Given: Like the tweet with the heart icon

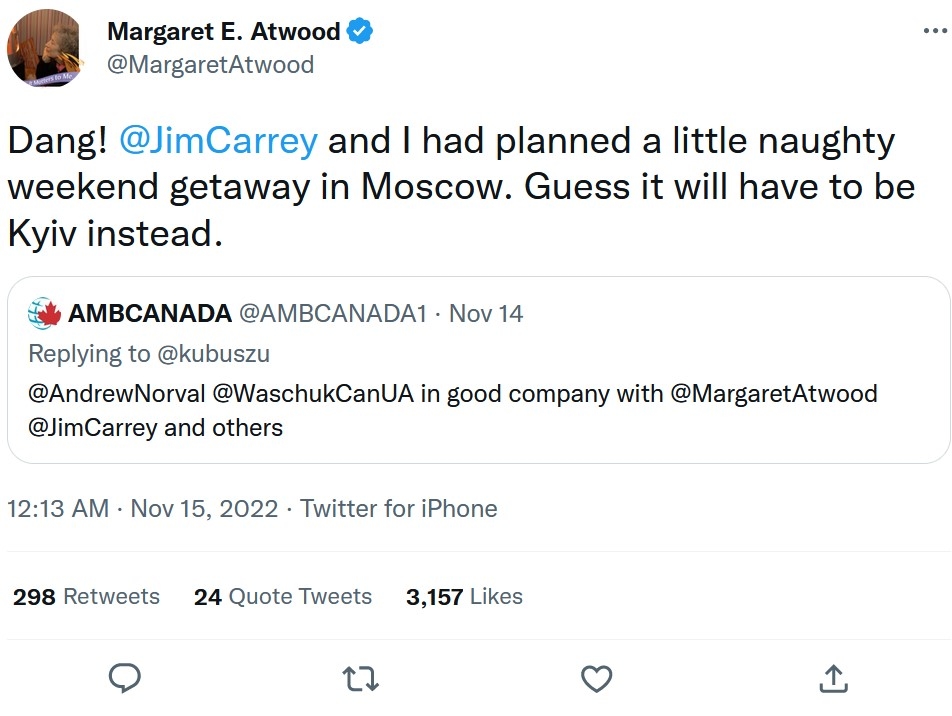Looking at the screenshot, I should point(596,679).
